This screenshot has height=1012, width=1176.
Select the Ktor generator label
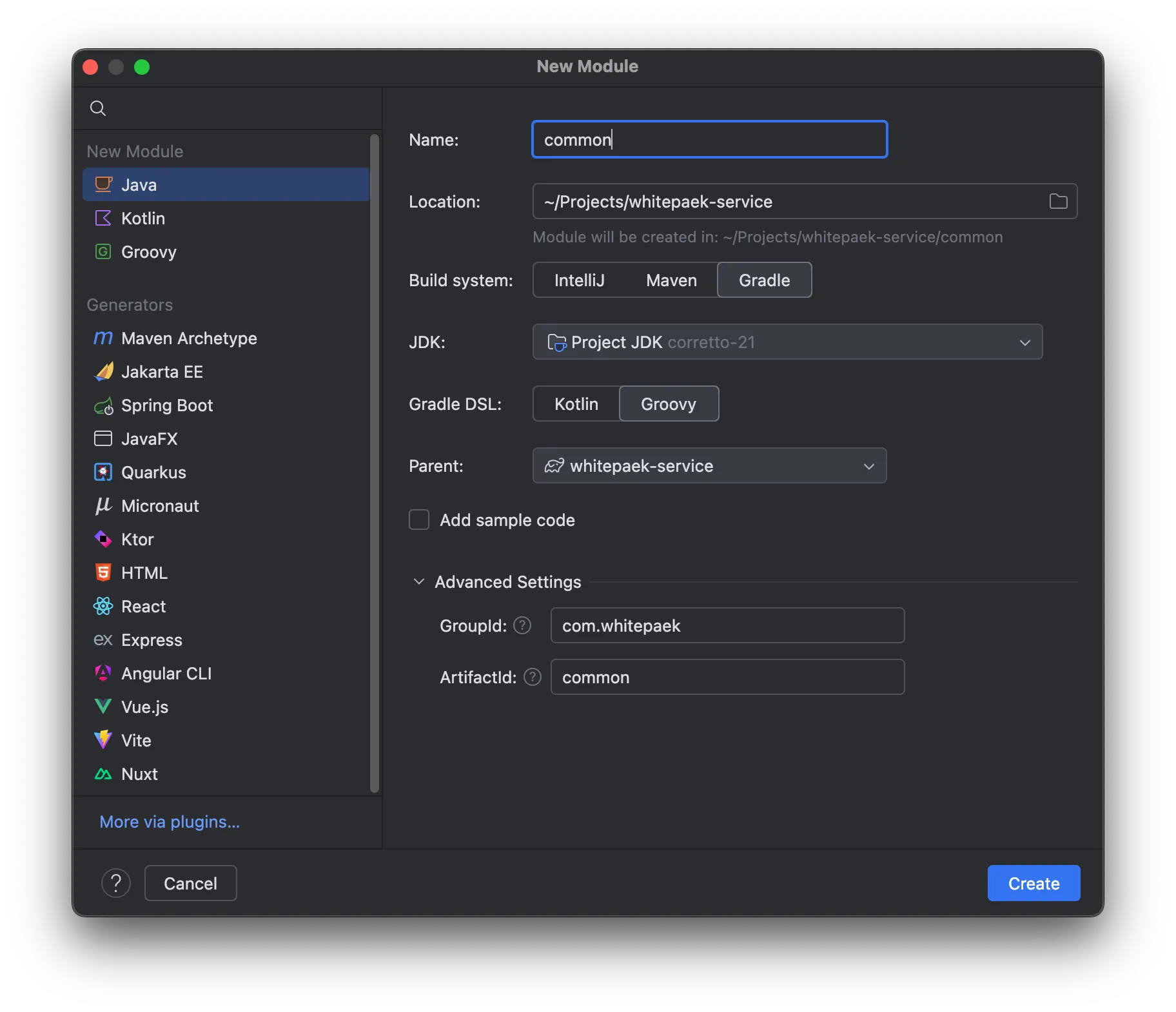click(x=137, y=539)
